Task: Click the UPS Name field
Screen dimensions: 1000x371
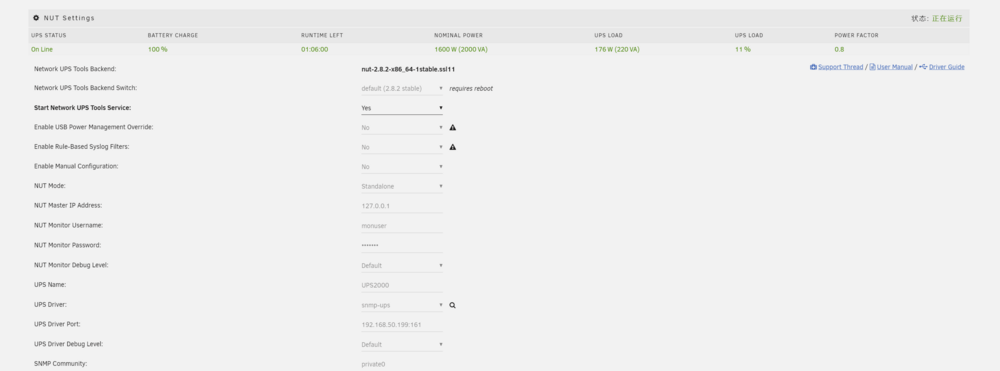Action: coord(402,285)
